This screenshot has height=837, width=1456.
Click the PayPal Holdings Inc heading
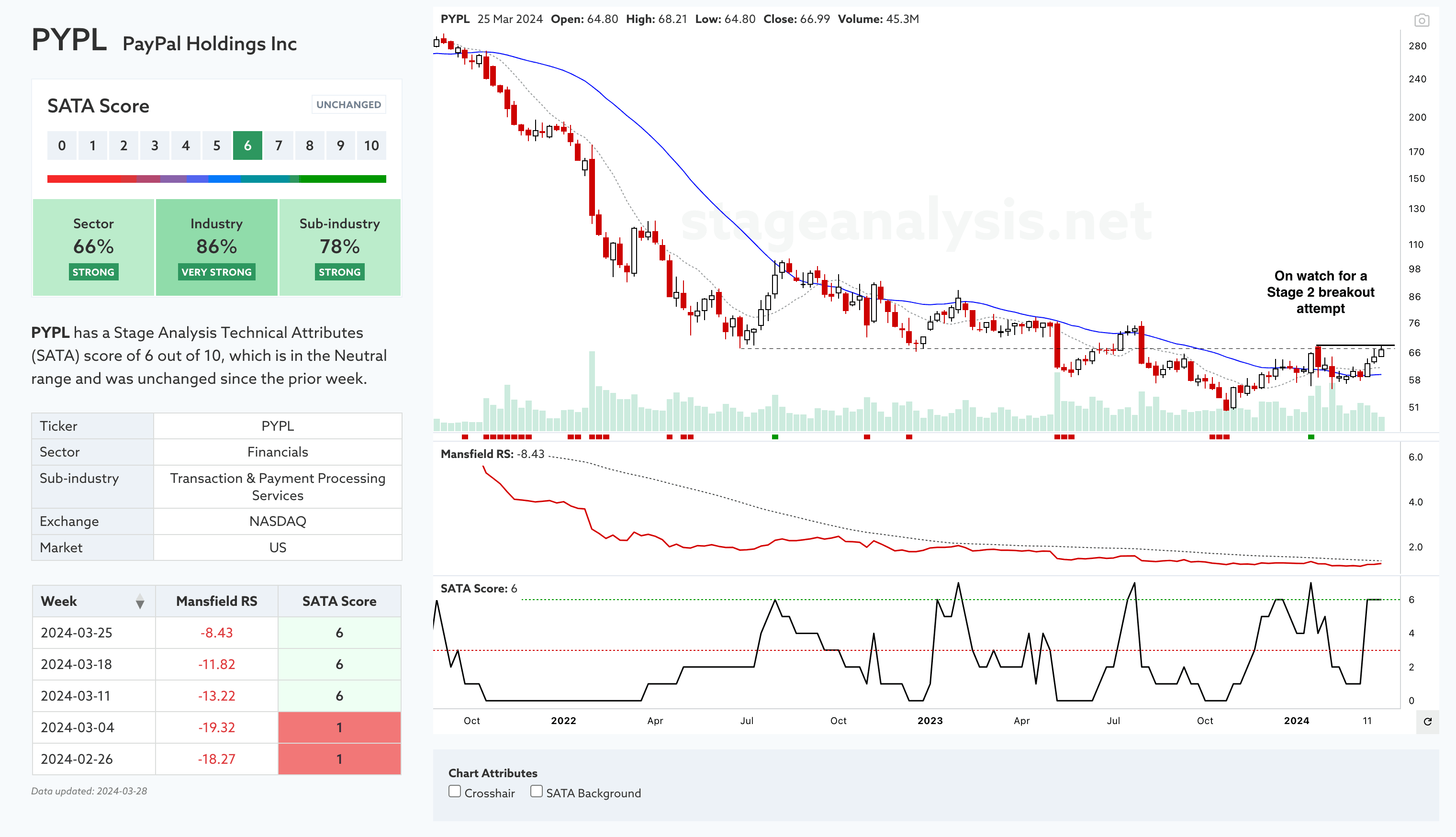point(210,44)
